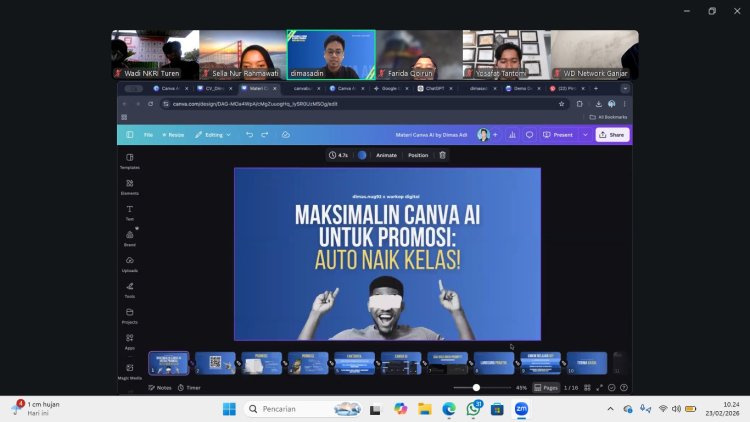Switch to grid view of pages
This screenshot has width=750, height=422.
click(x=587, y=388)
